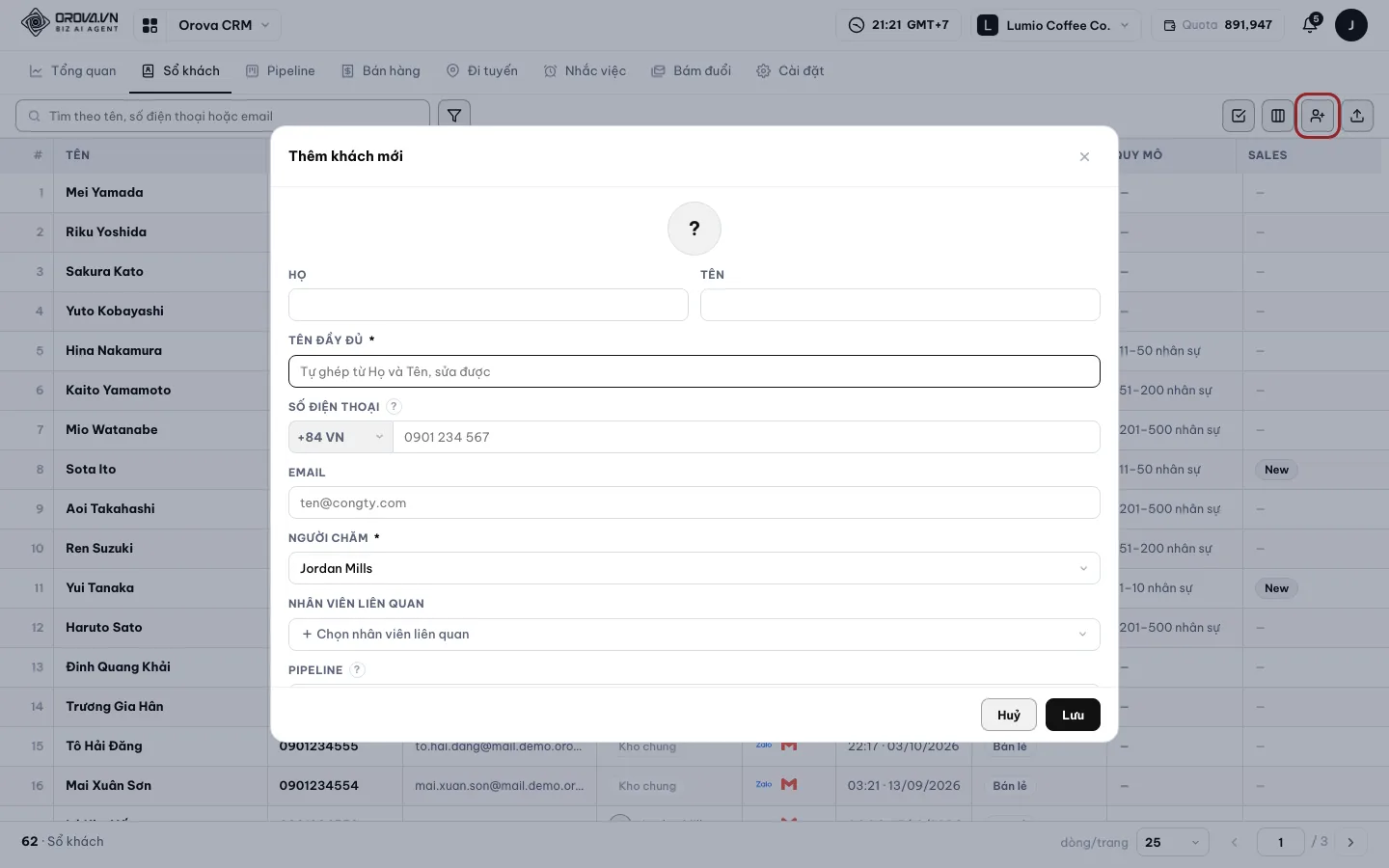This screenshot has width=1389, height=868.
Task: Toggle the multi-select checklist tool
Action: coord(1239,116)
